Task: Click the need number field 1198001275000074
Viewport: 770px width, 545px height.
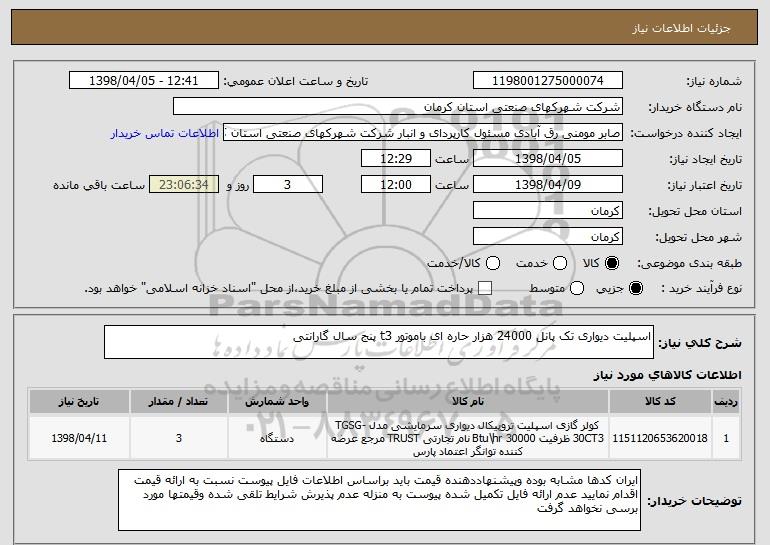Action: pos(548,81)
